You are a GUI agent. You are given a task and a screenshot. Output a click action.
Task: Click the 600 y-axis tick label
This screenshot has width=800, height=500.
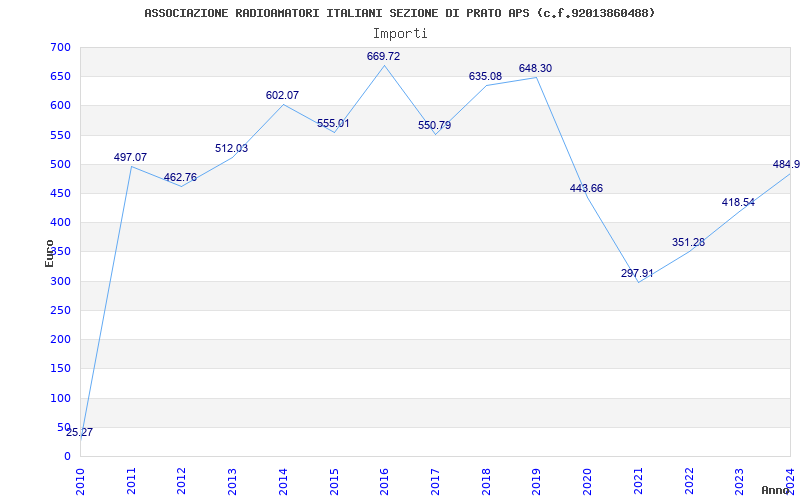point(61,106)
